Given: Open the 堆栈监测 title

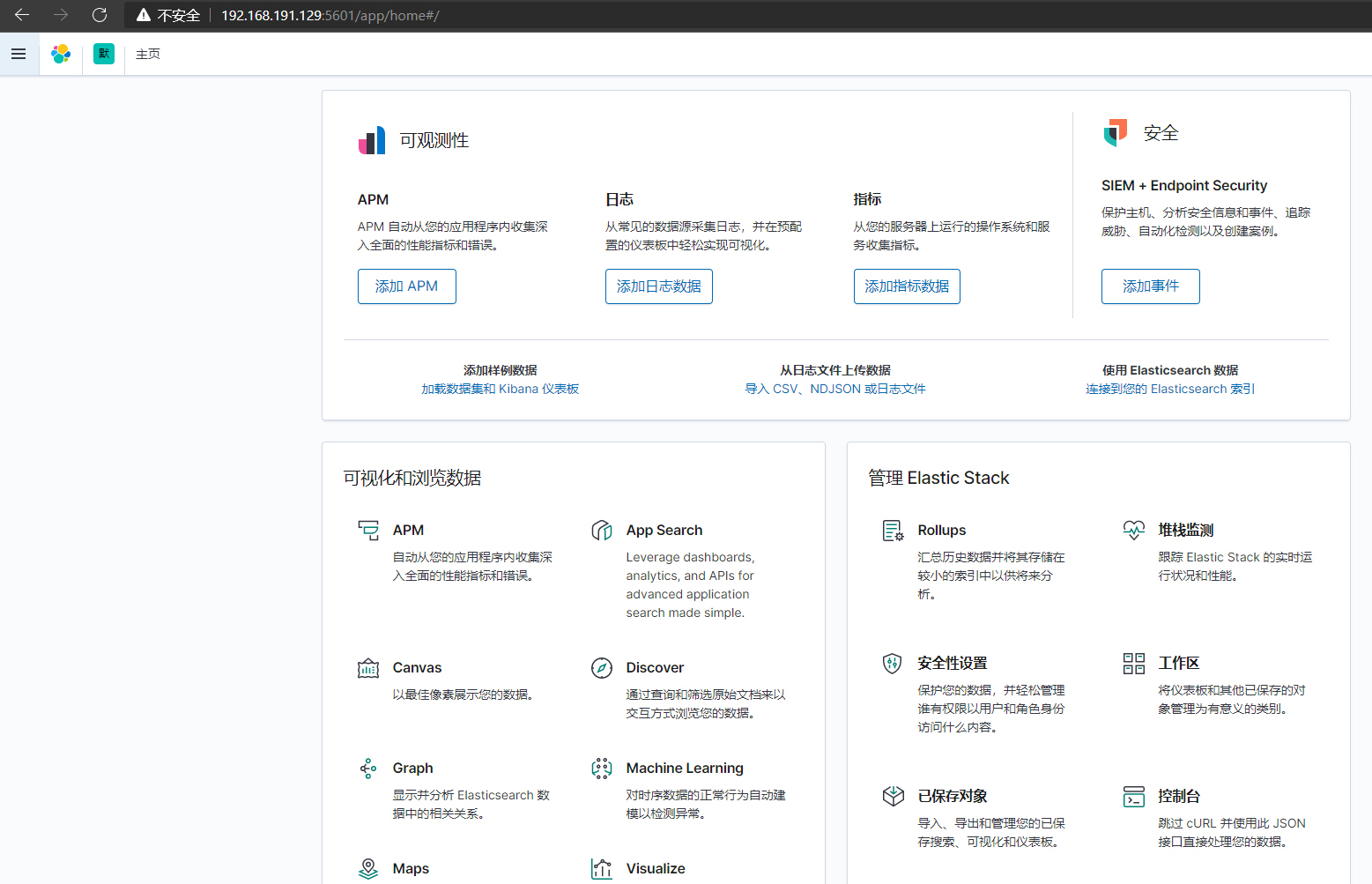Looking at the screenshot, I should (1186, 531).
